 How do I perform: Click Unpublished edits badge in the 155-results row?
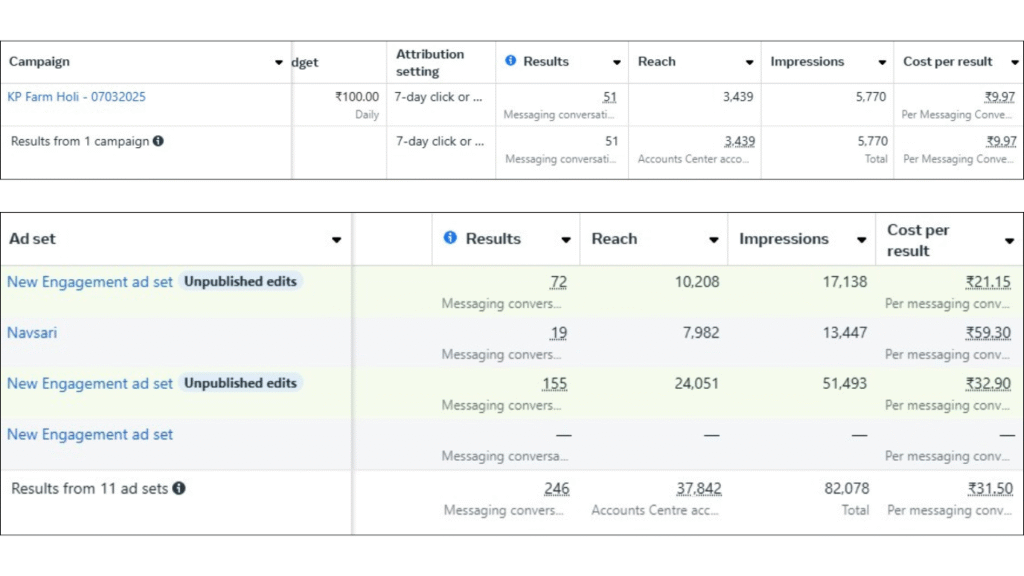point(240,383)
